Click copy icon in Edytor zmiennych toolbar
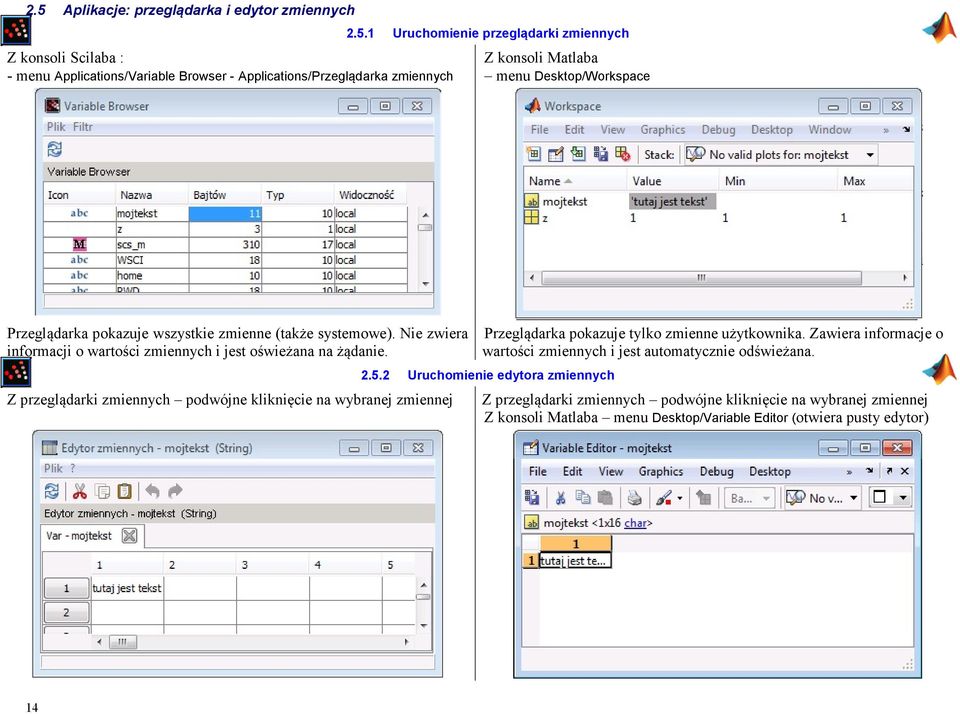The width and height of the screenshot is (960, 714). click(103, 491)
